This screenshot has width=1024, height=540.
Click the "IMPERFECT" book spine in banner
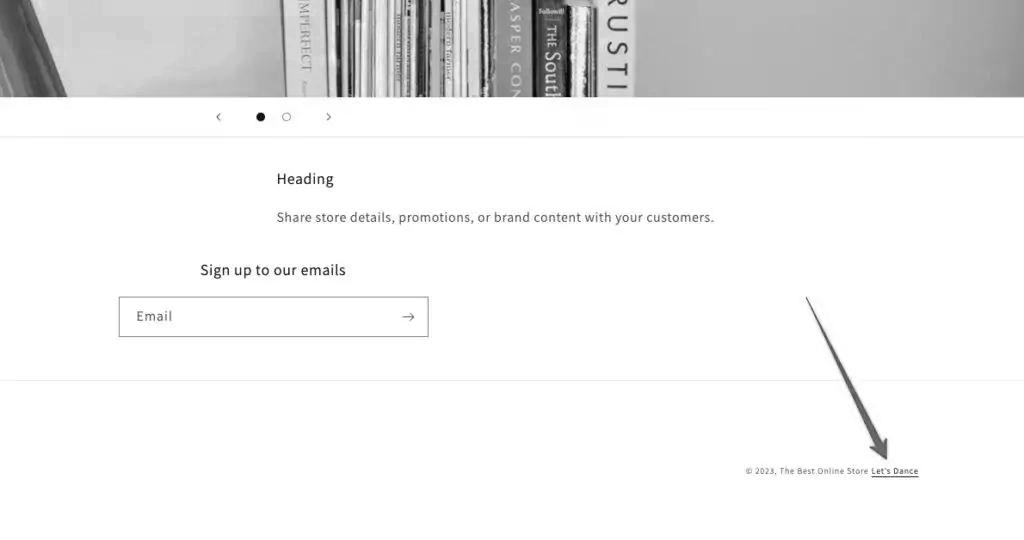click(x=304, y=48)
